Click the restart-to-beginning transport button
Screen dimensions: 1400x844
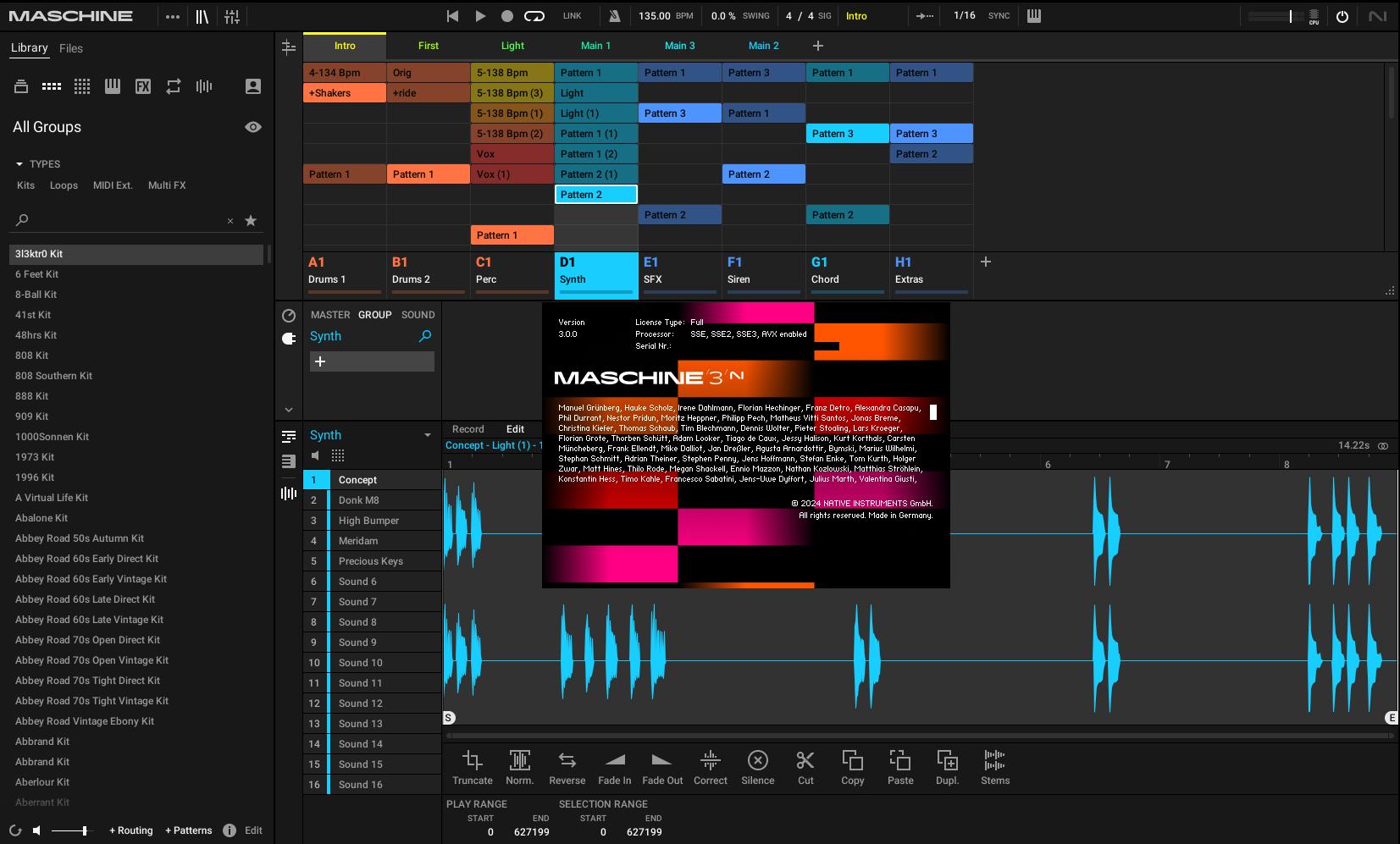pyautogui.click(x=452, y=16)
